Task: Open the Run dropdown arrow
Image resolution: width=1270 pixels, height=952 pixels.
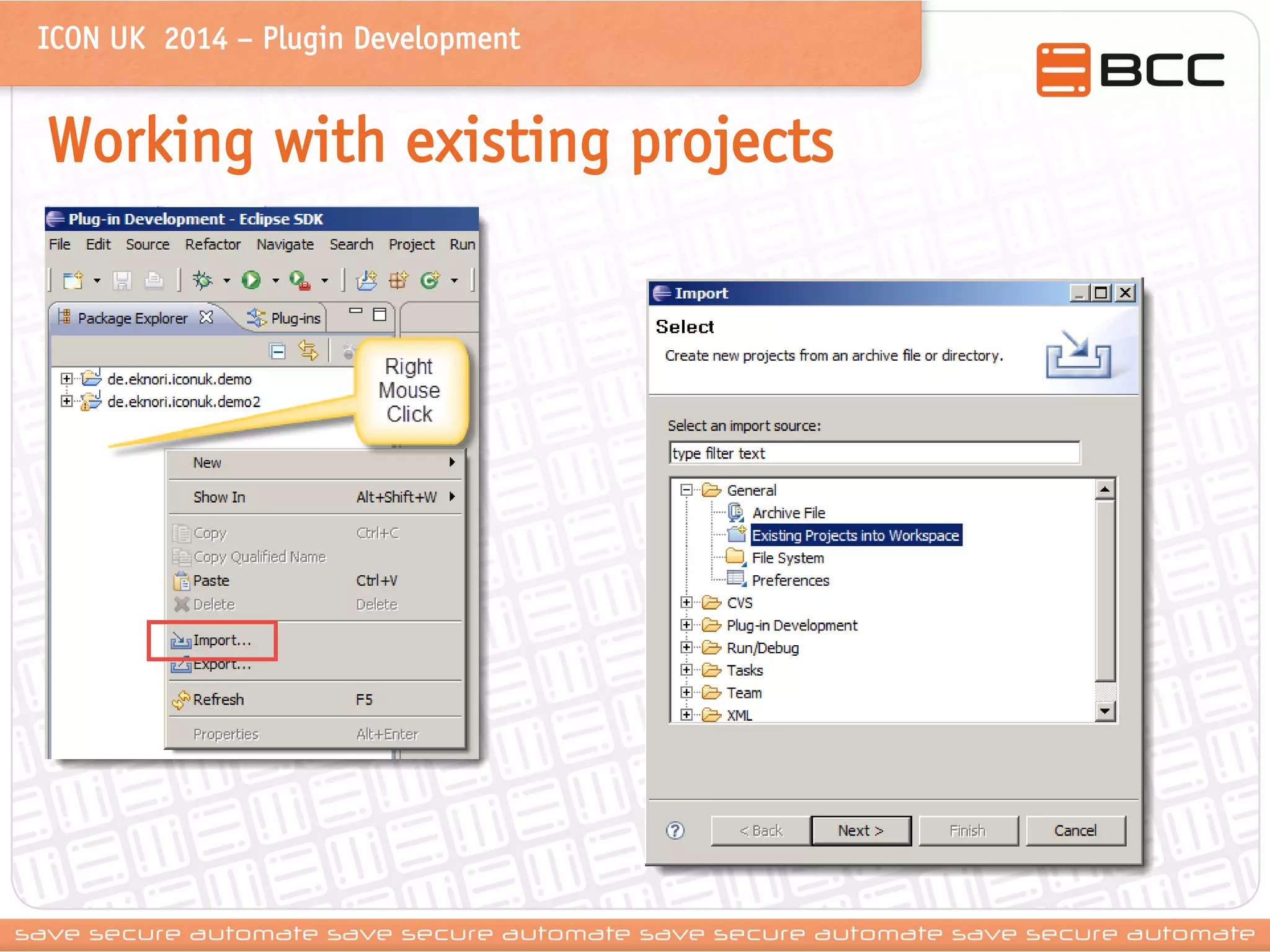Action: (275, 281)
